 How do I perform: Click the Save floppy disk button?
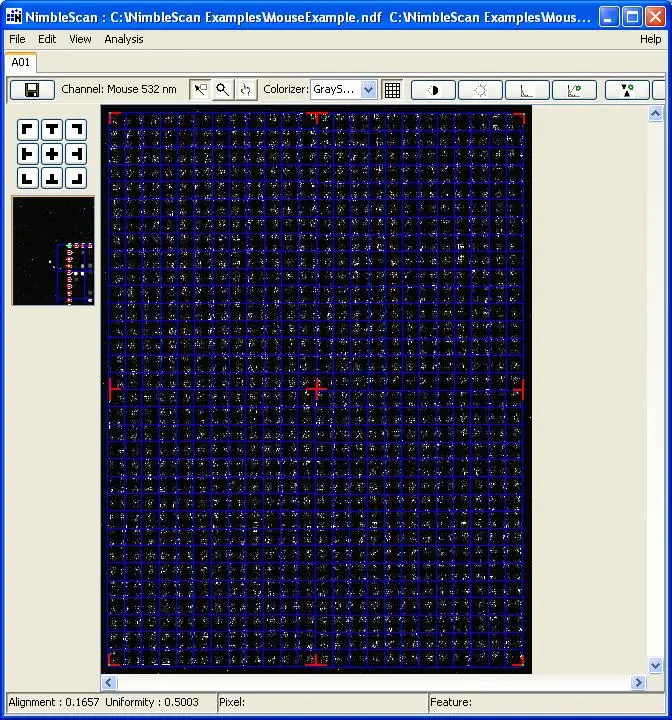point(32,90)
